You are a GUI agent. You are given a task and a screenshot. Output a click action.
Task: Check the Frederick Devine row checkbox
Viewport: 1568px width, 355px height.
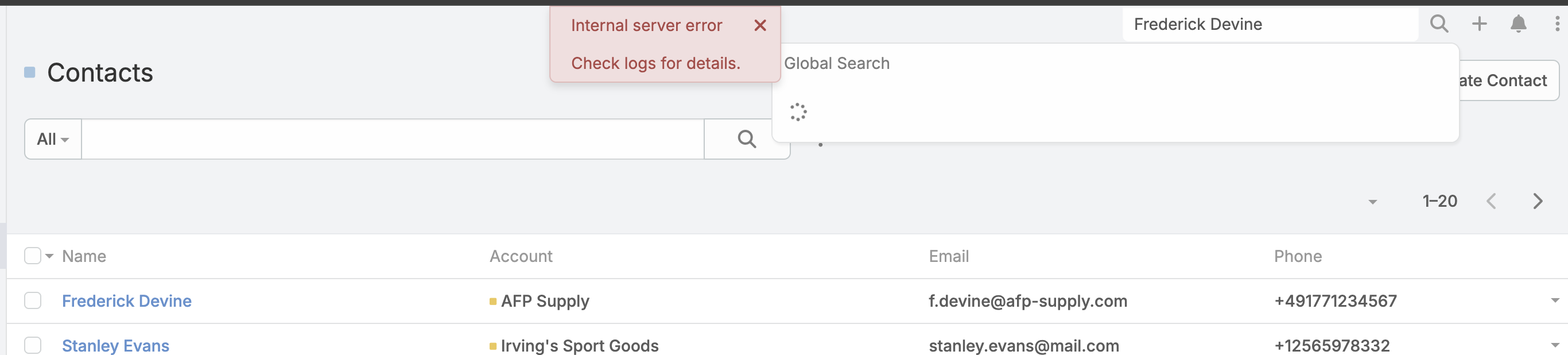tap(33, 301)
